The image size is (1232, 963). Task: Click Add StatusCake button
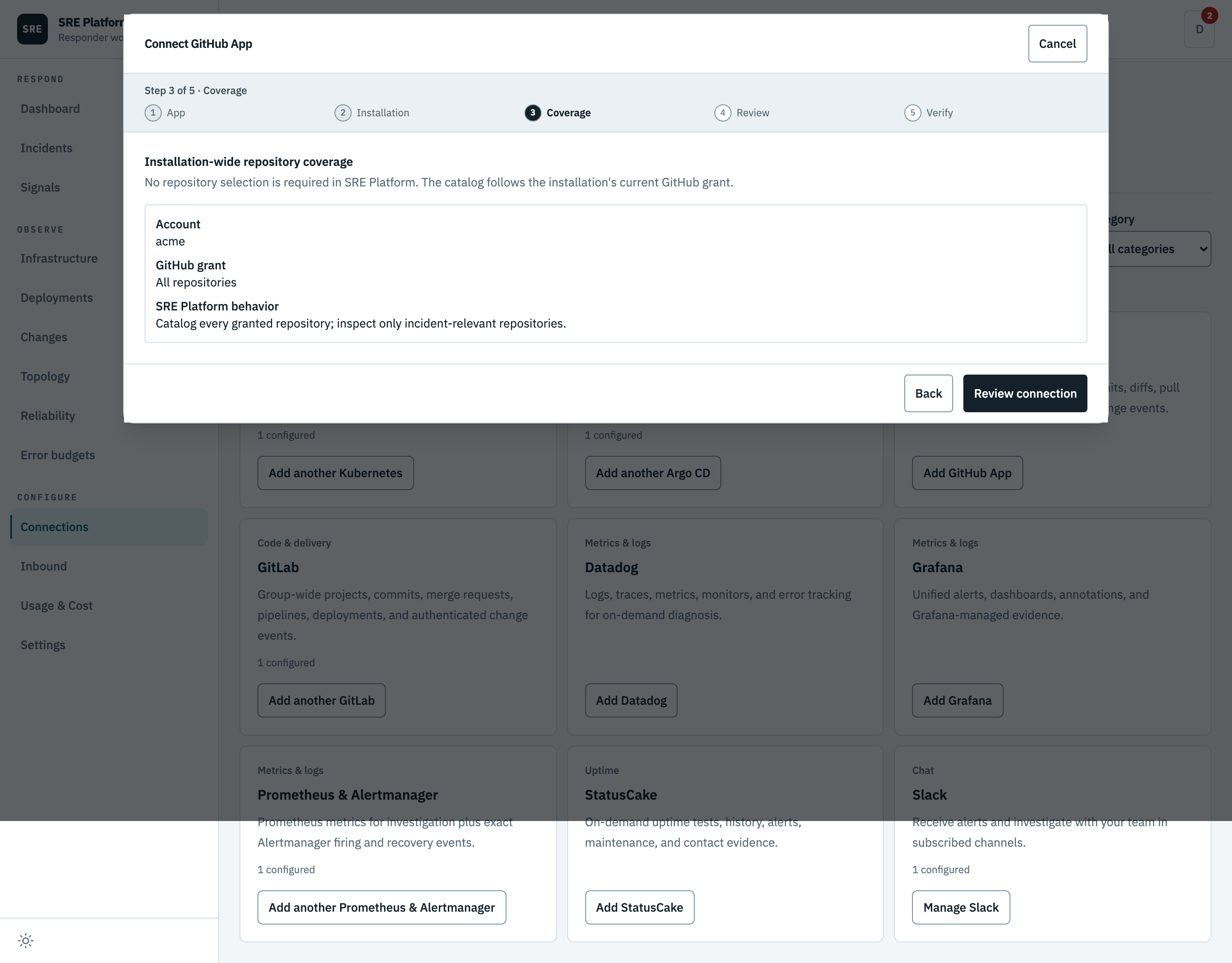[x=640, y=908]
